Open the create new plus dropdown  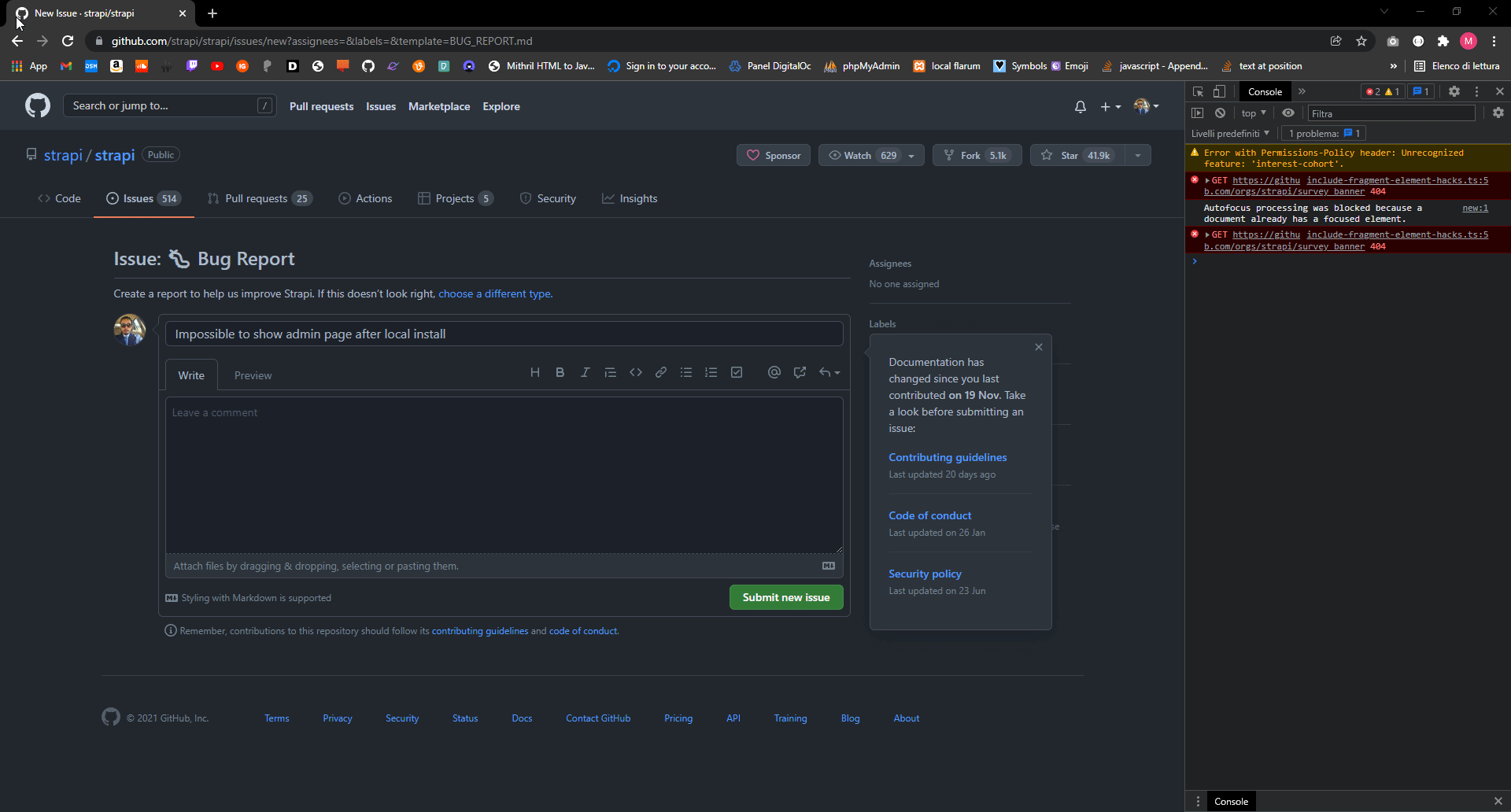[x=1110, y=106]
